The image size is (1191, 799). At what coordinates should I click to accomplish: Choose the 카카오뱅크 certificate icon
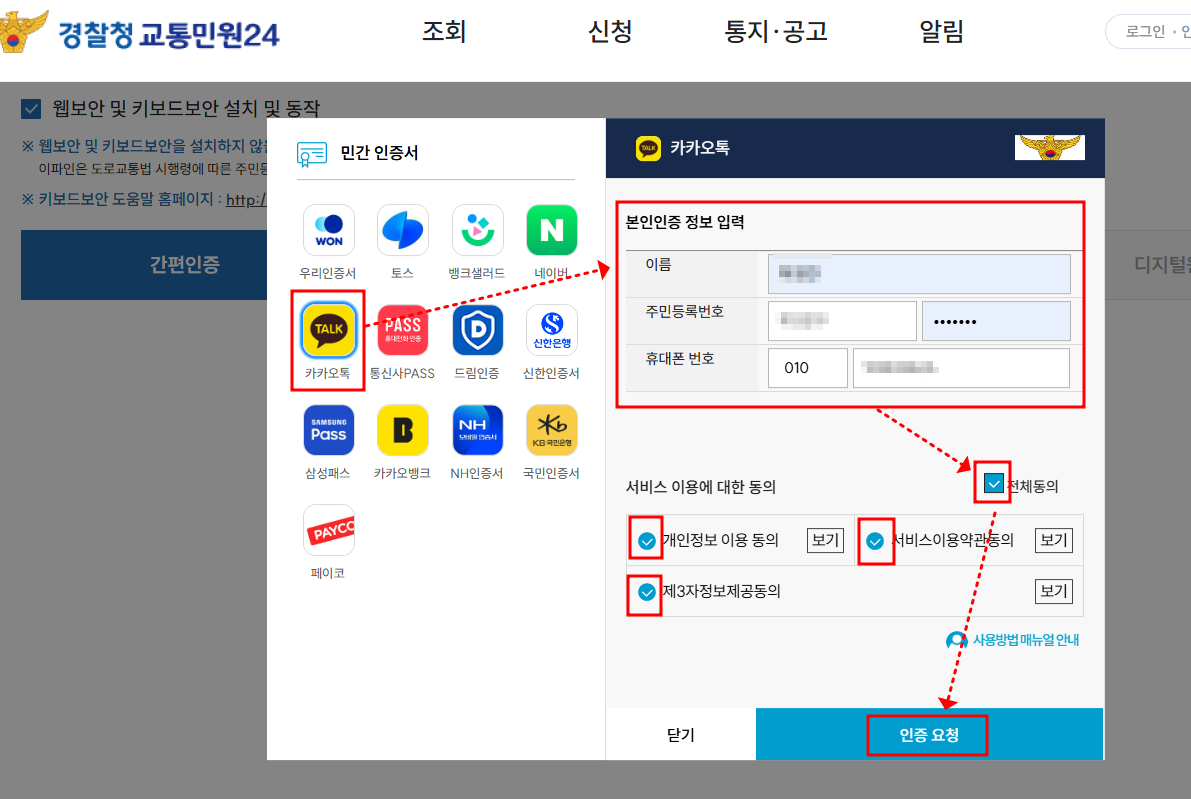[403, 430]
